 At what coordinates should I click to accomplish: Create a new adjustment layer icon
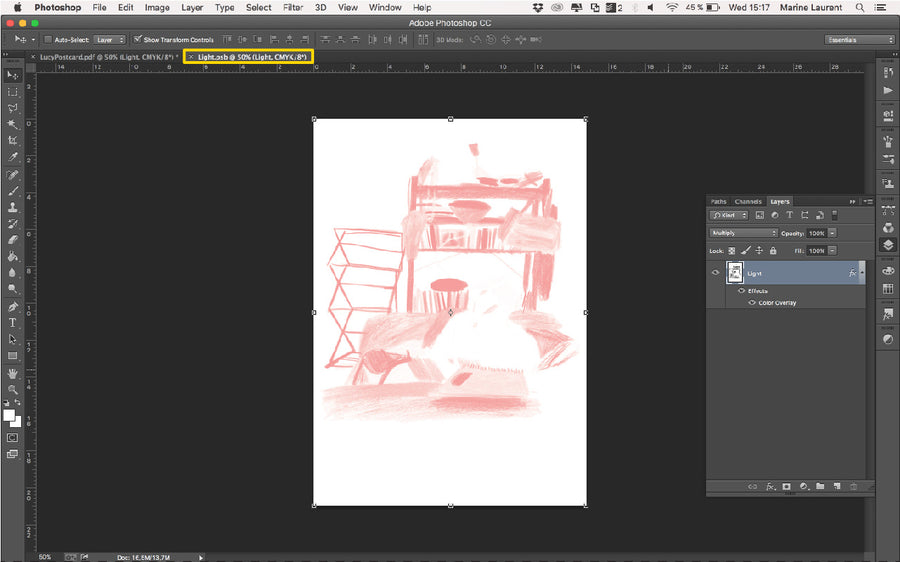coord(804,486)
